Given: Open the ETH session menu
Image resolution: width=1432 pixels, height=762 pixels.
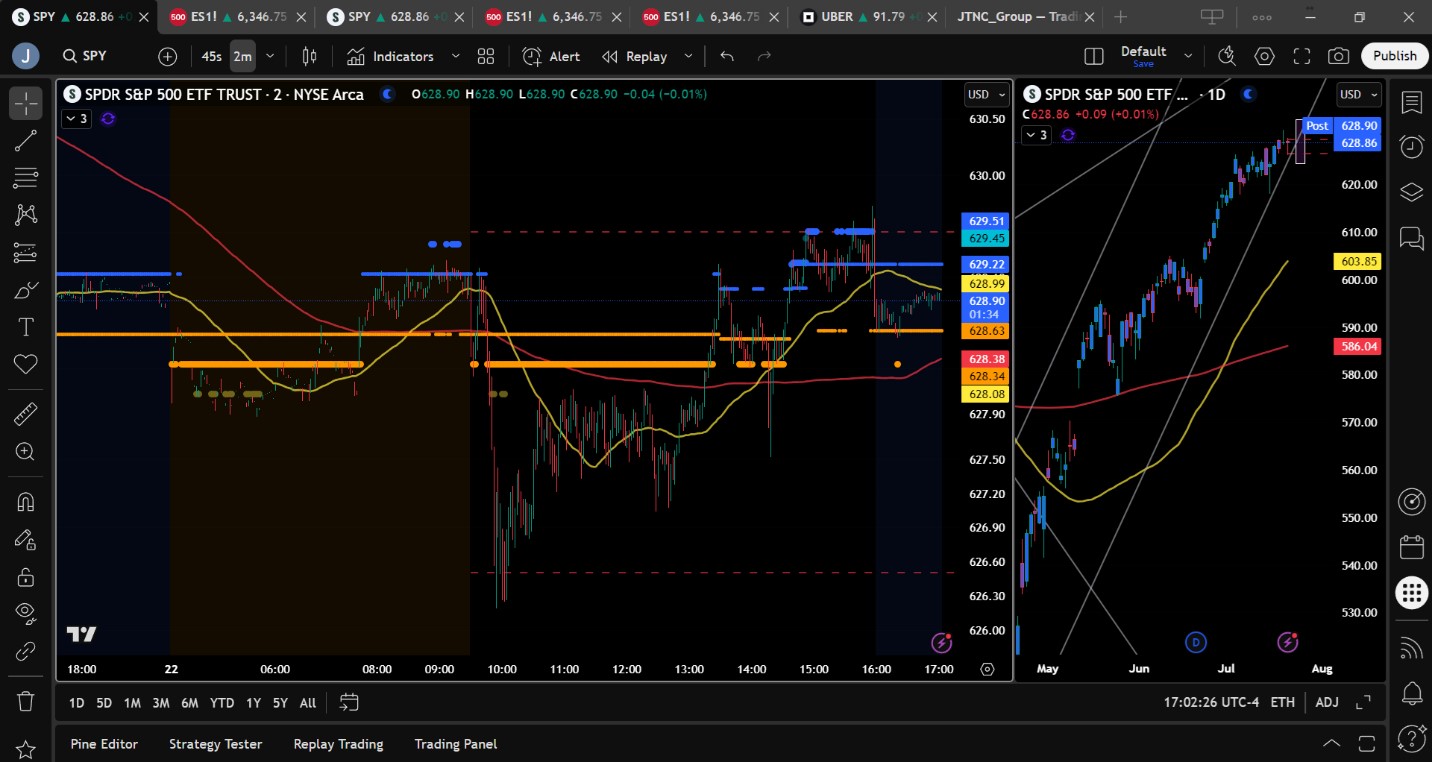Looking at the screenshot, I should point(1283,702).
